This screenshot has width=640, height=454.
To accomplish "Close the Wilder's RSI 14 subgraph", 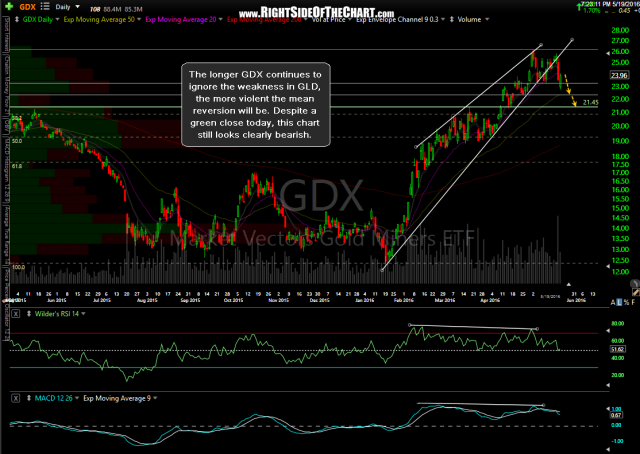I will pyautogui.click(x=16, y=314).
